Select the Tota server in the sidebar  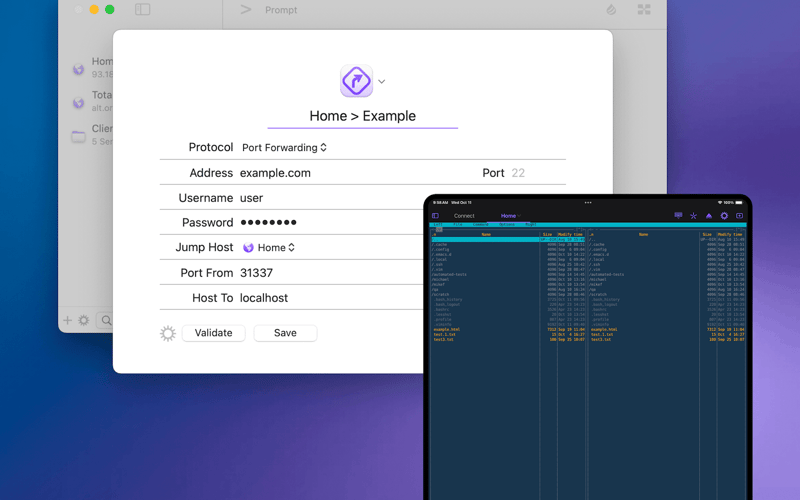92,101
